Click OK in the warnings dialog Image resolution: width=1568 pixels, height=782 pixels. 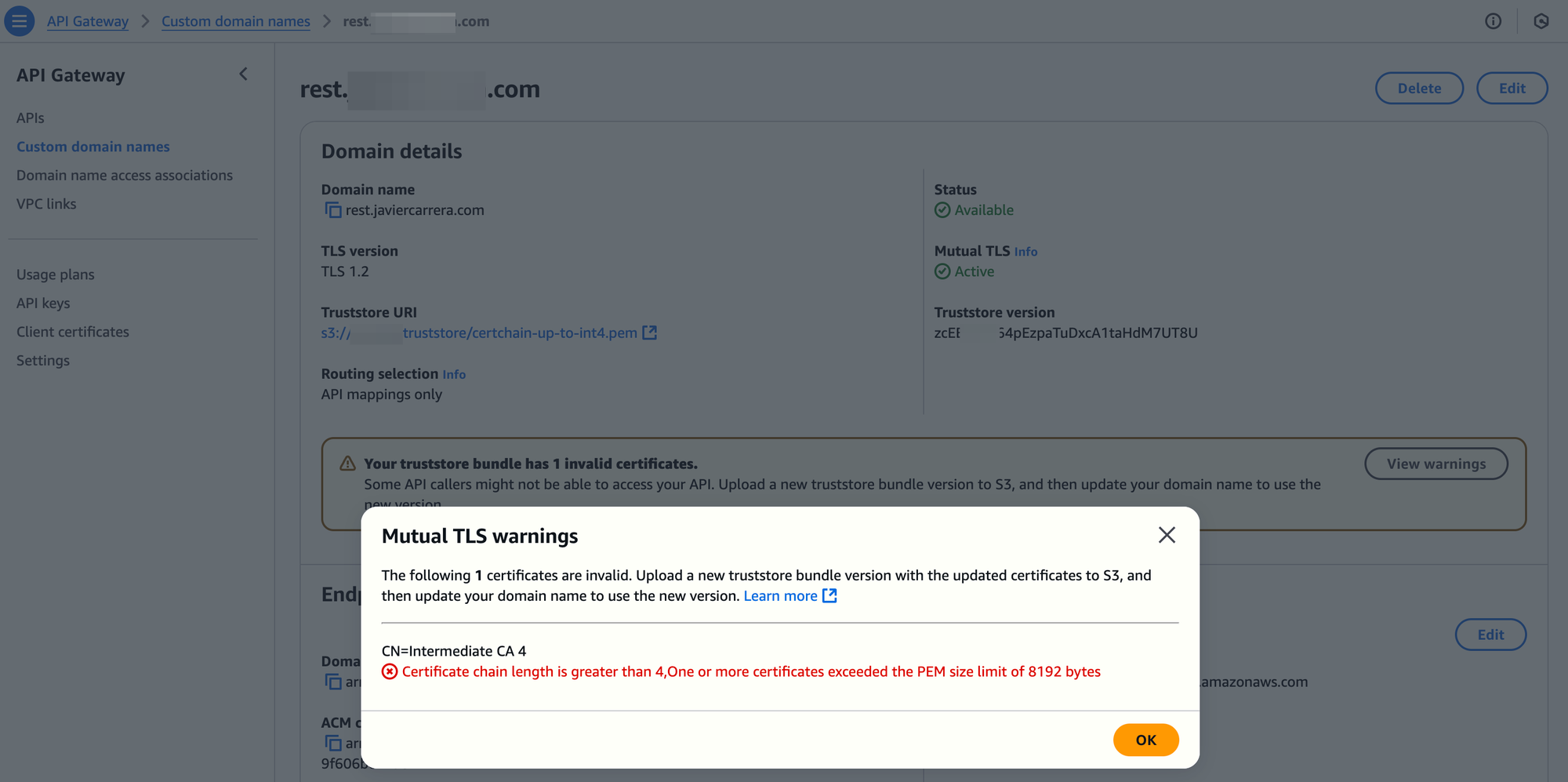click(x=1145, y=740)
